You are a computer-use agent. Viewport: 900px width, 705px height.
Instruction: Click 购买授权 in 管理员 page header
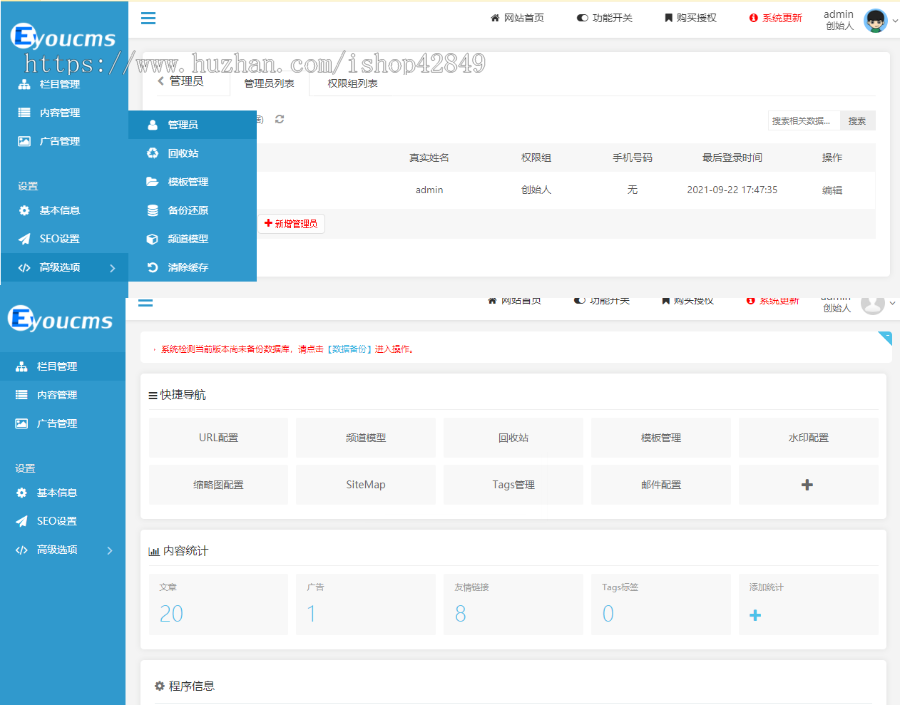pyautogui.click(x=690, y=18)
